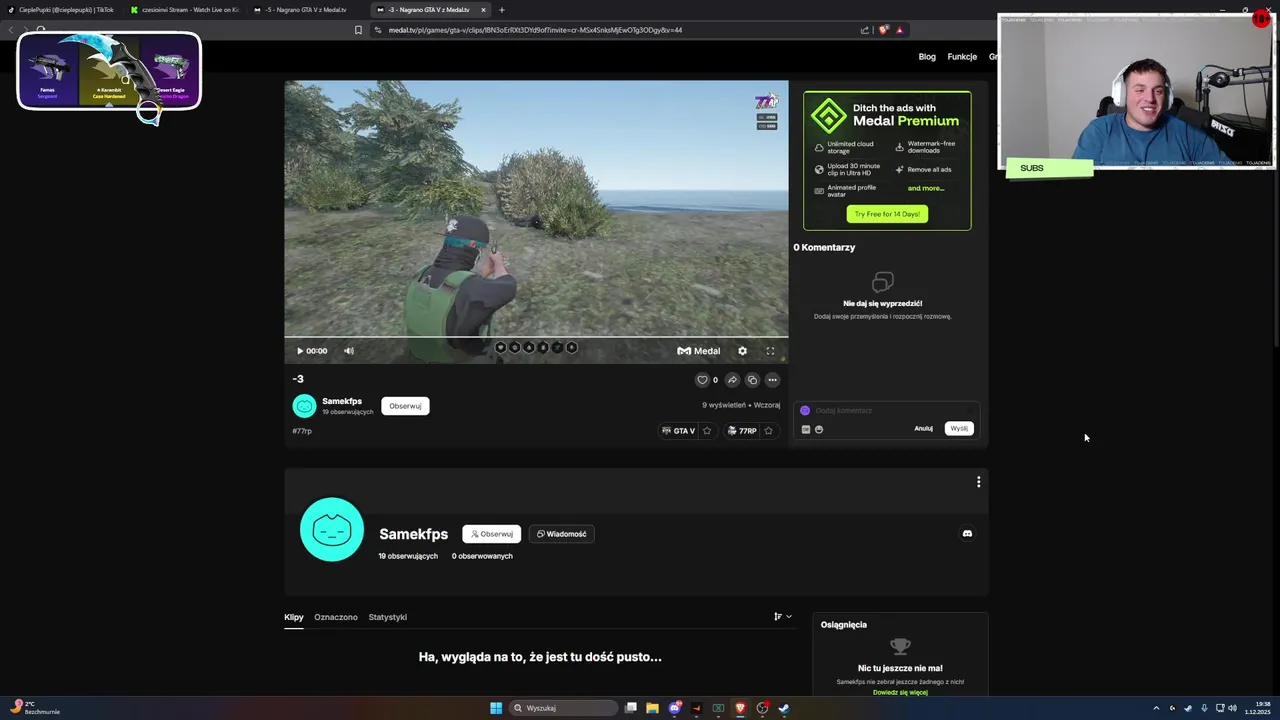The width and height of the screenshot is (1280, 720).
Task: Seek on the video progress bar
Action: tap(536, 337)
